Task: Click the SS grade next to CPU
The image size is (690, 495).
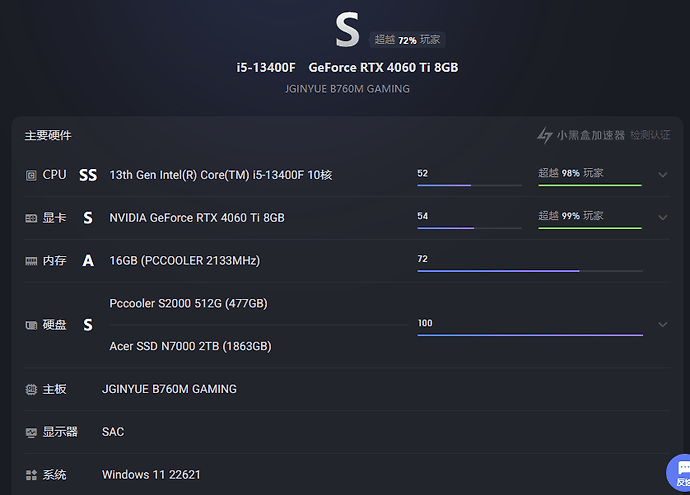Action: pyautogui.click(x=88, y=175)
